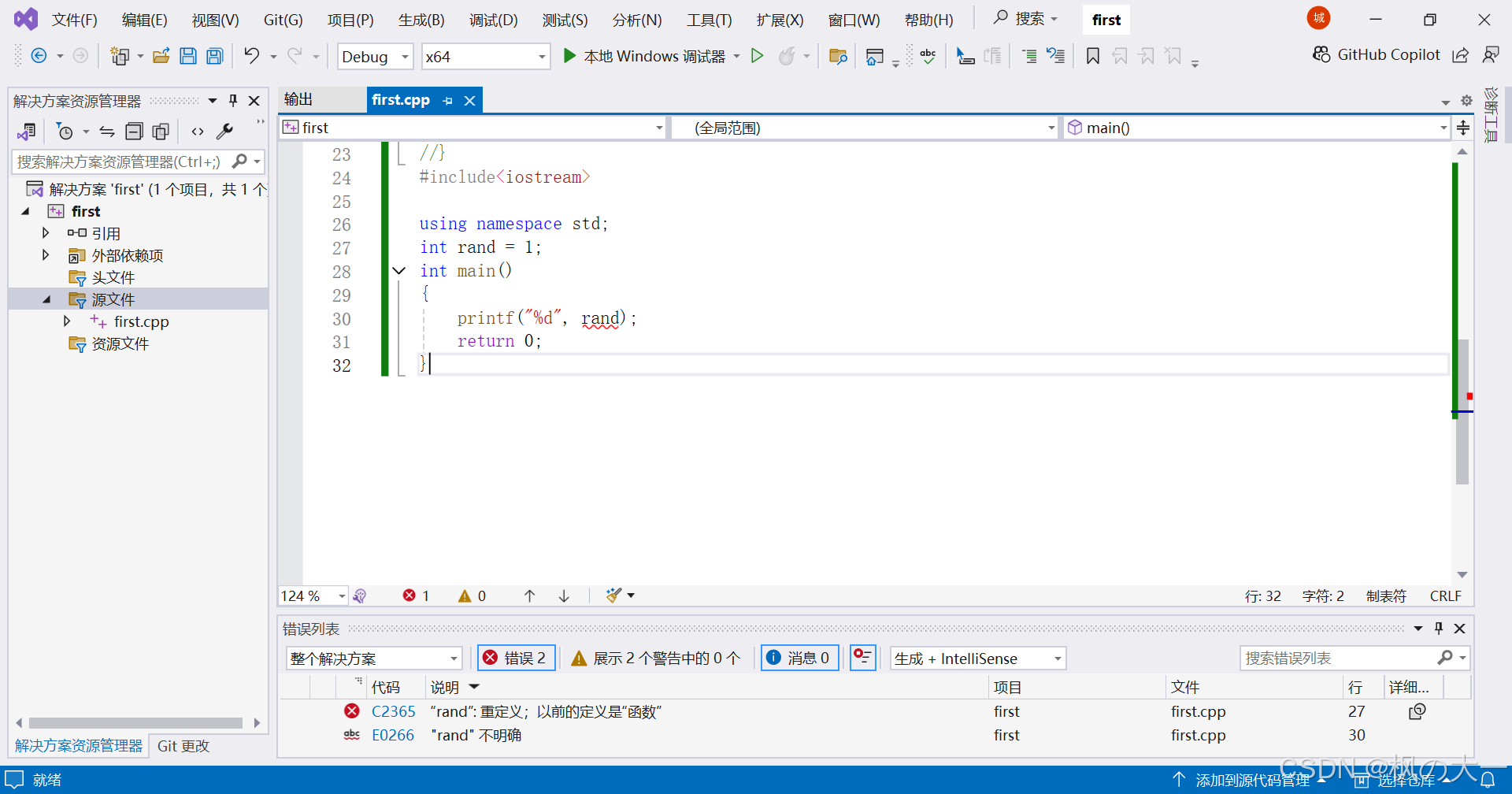This screenshot has width=1512, height=794.
Task: Switch to the Git 更改 tab
Action: (183, 745)
